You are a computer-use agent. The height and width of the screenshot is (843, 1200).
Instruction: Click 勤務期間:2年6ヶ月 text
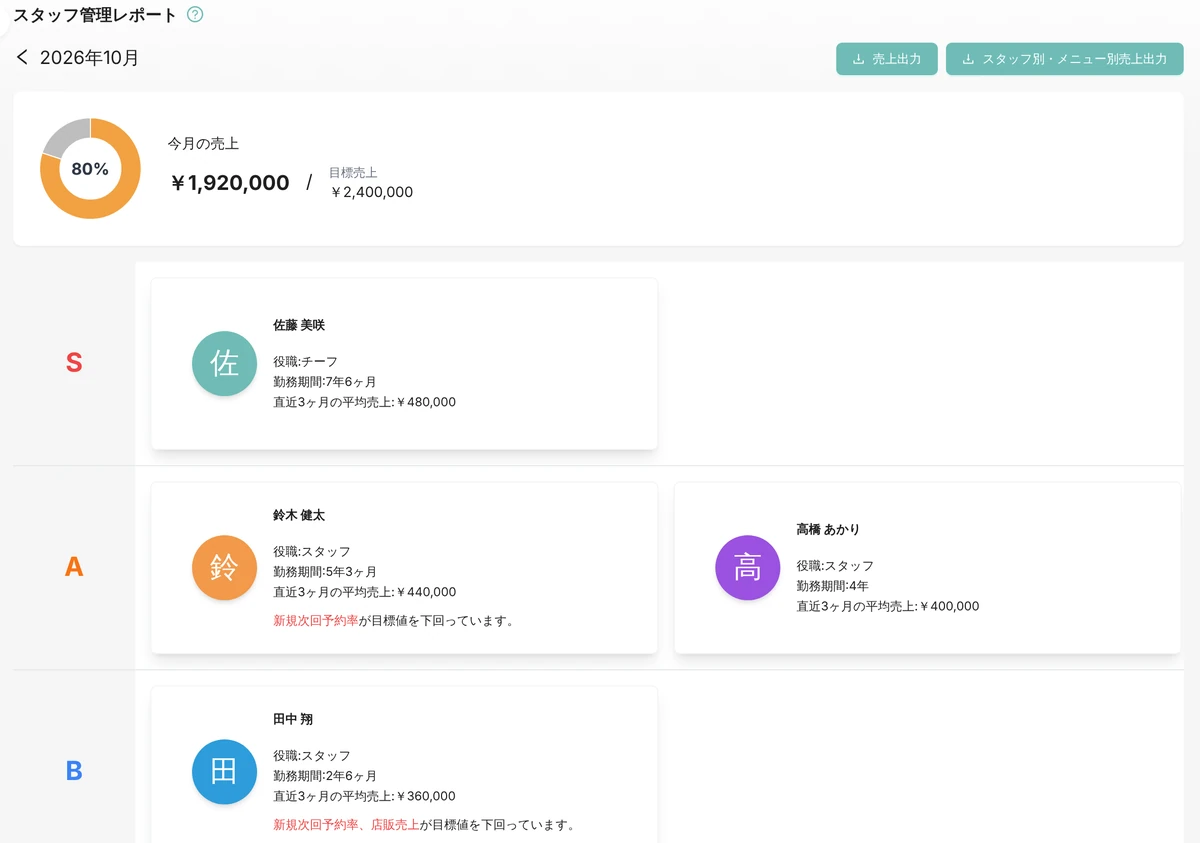(x=325, y=775)
